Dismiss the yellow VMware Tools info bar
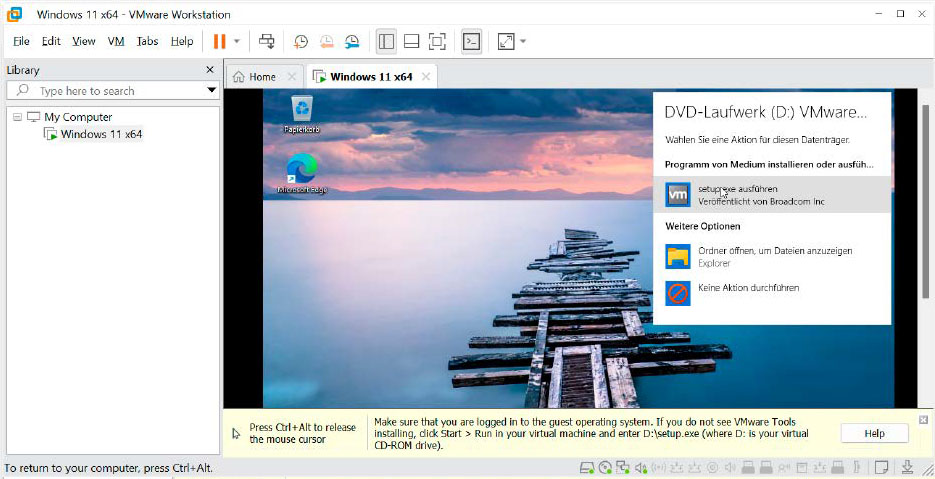The width and height of the screenshot is (935, 479). [x=923, y=419]
